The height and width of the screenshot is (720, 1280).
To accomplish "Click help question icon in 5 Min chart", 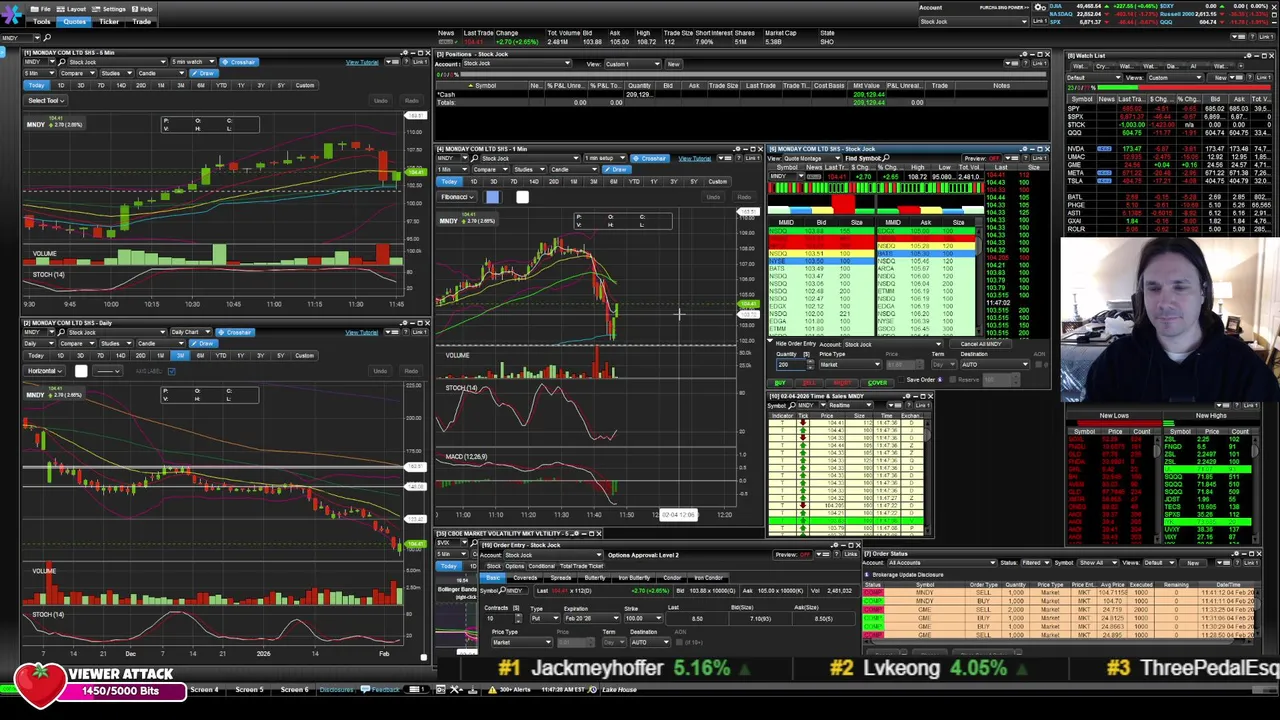I will coord(406,62).
